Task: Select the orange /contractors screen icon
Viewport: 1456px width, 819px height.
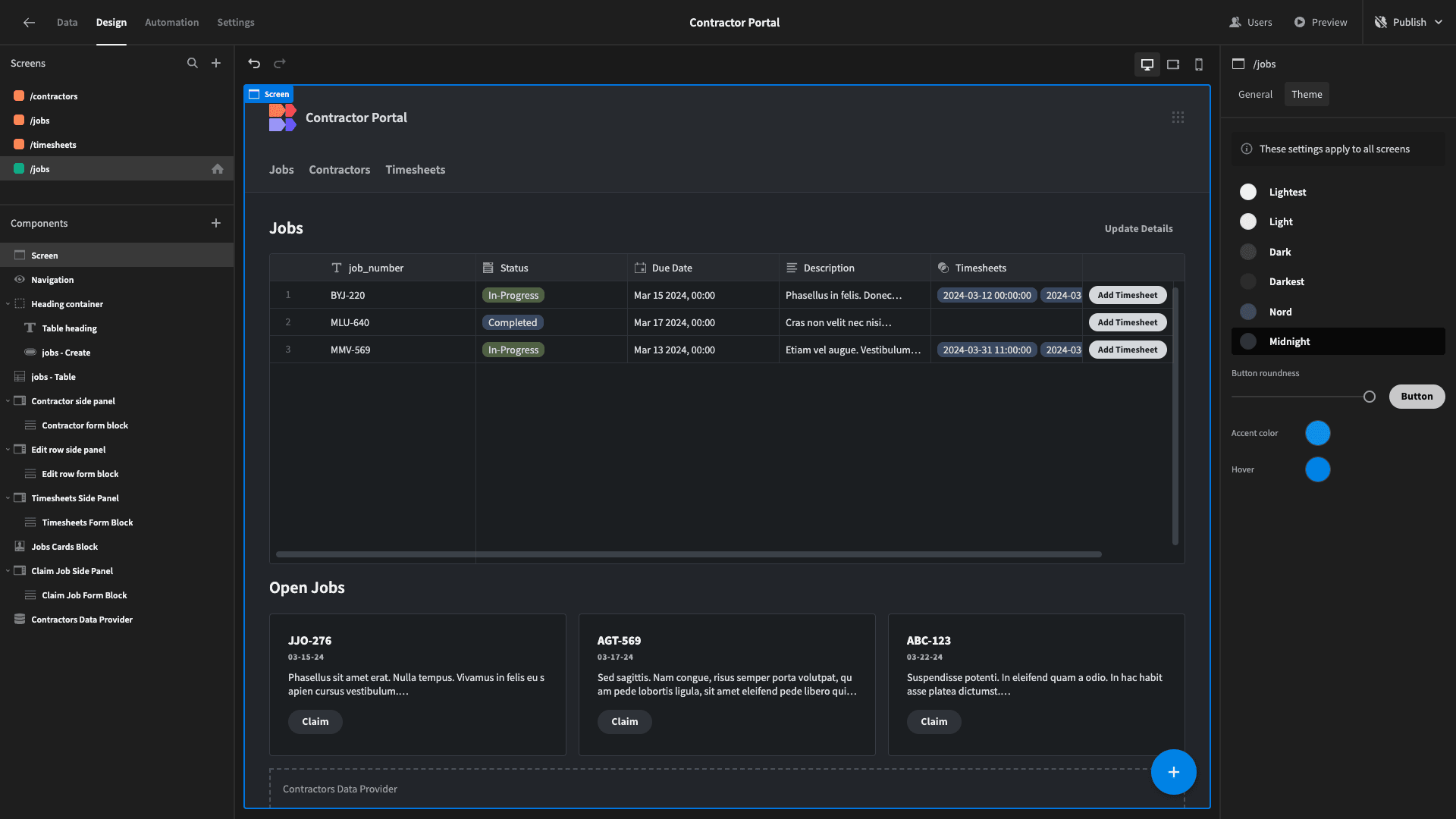Action: click(x=19, y=96)
